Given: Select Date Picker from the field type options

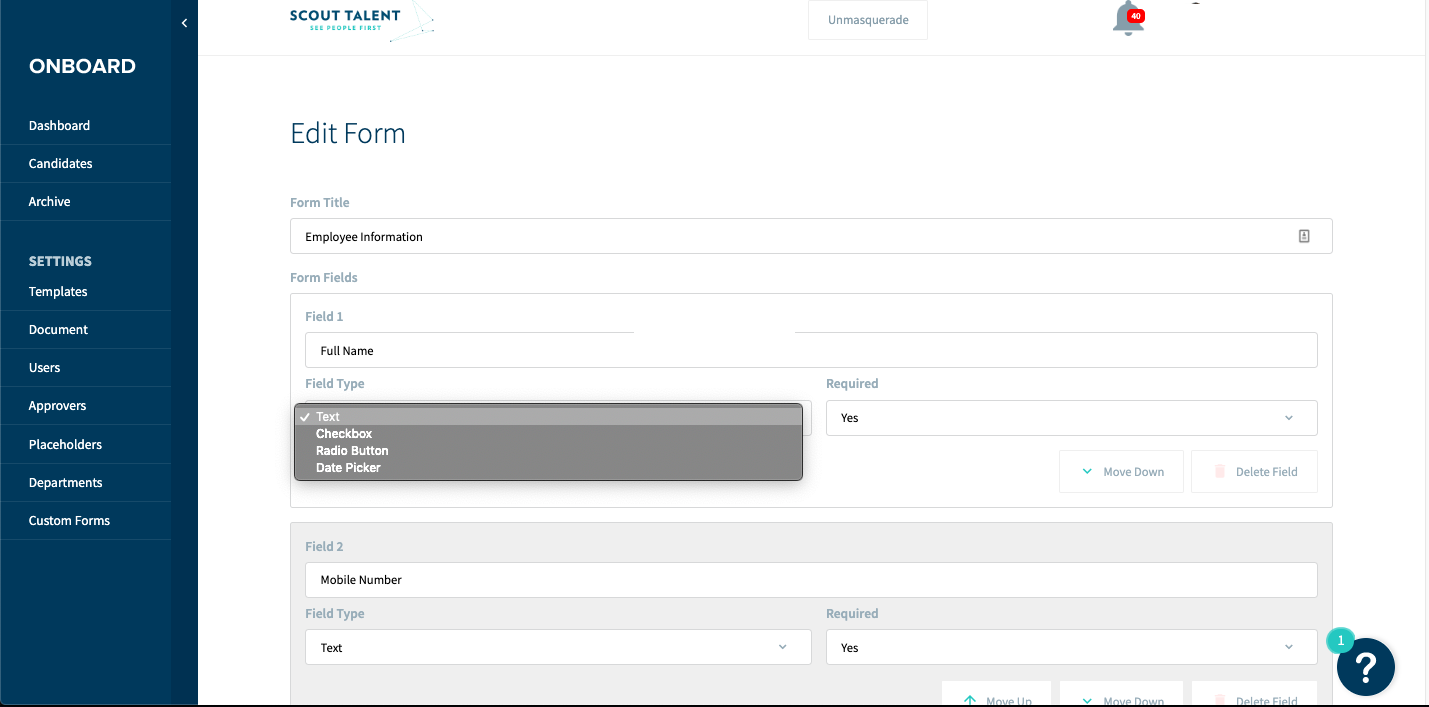Looking at the screenshot, I should [348, 467].
